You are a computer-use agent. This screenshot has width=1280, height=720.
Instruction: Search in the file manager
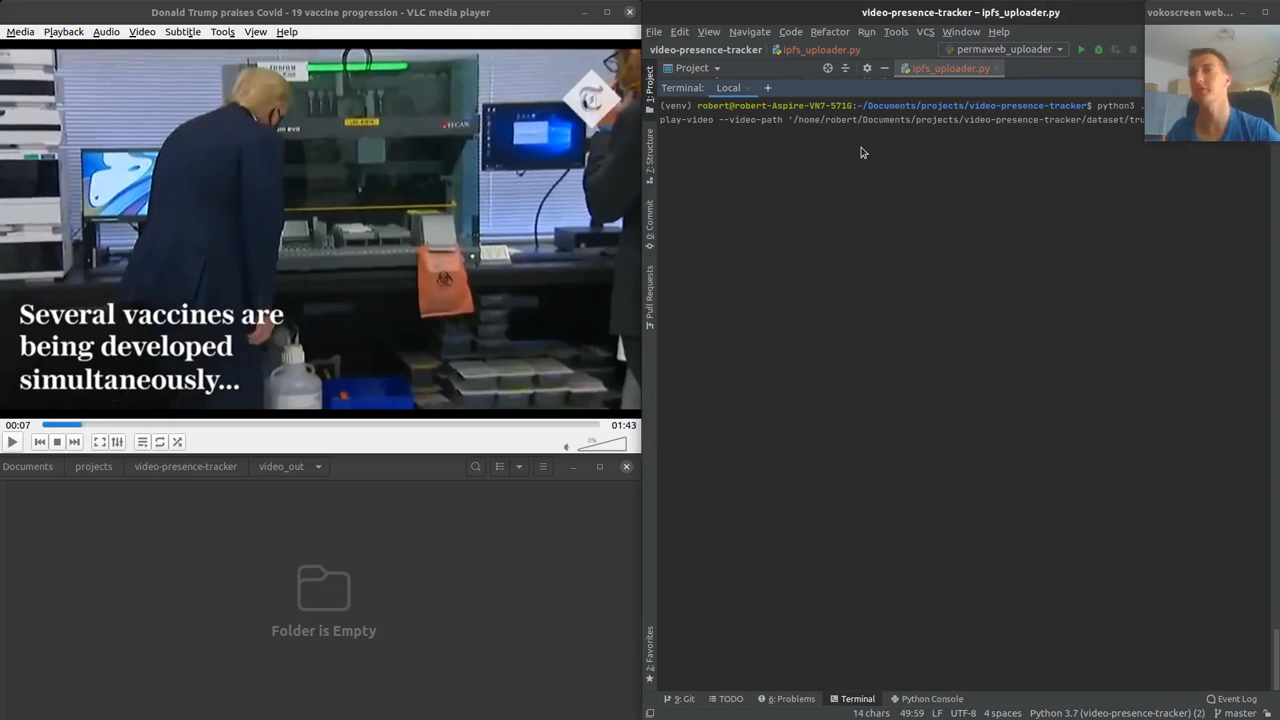tap(476, 467)
